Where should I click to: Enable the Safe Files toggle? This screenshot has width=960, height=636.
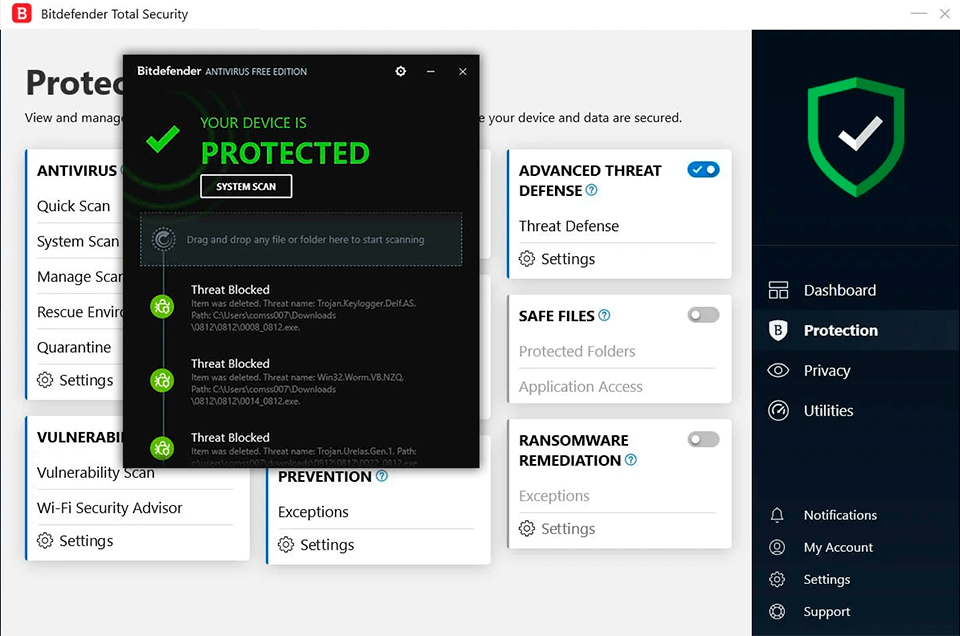point(703,315)
